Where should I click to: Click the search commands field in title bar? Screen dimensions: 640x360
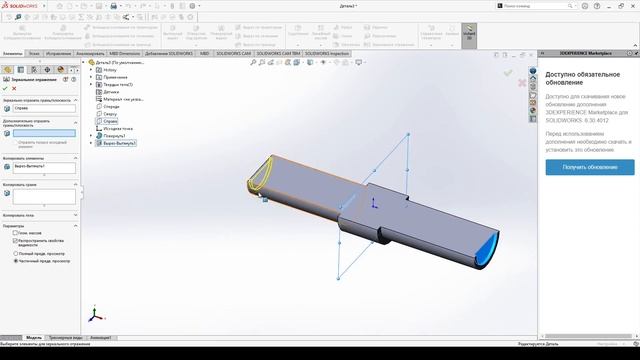click(536, 6)
